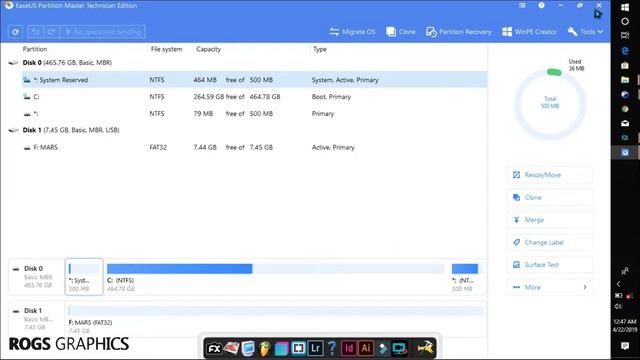This screenshot has width=640, height=360.
Task: Click Surface Test in the side panel
Action: click(550, 264)
